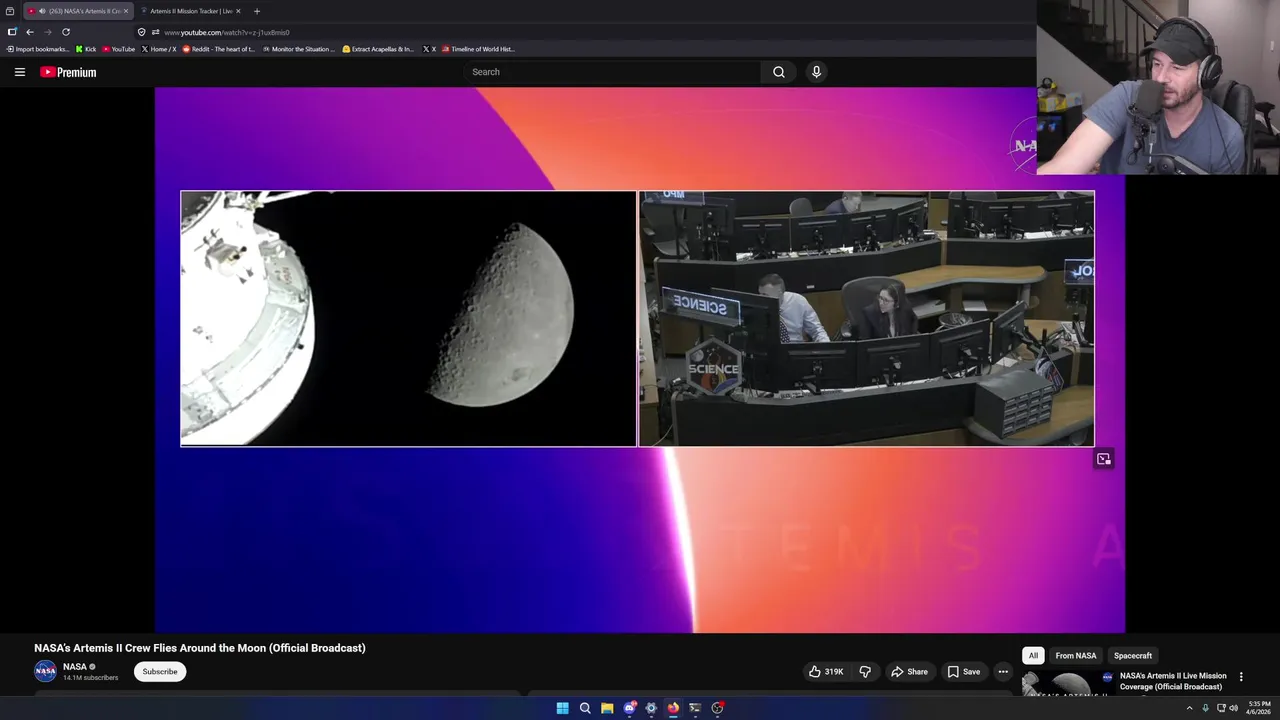
Task: Go to the YouTube Premium home logo
Action: point(68,72)
